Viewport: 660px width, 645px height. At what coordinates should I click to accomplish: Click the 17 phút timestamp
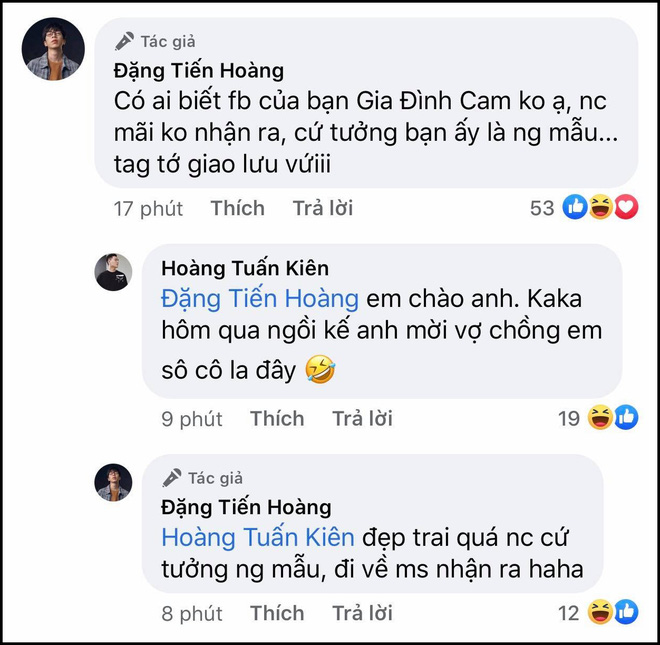tap(147, 208)
